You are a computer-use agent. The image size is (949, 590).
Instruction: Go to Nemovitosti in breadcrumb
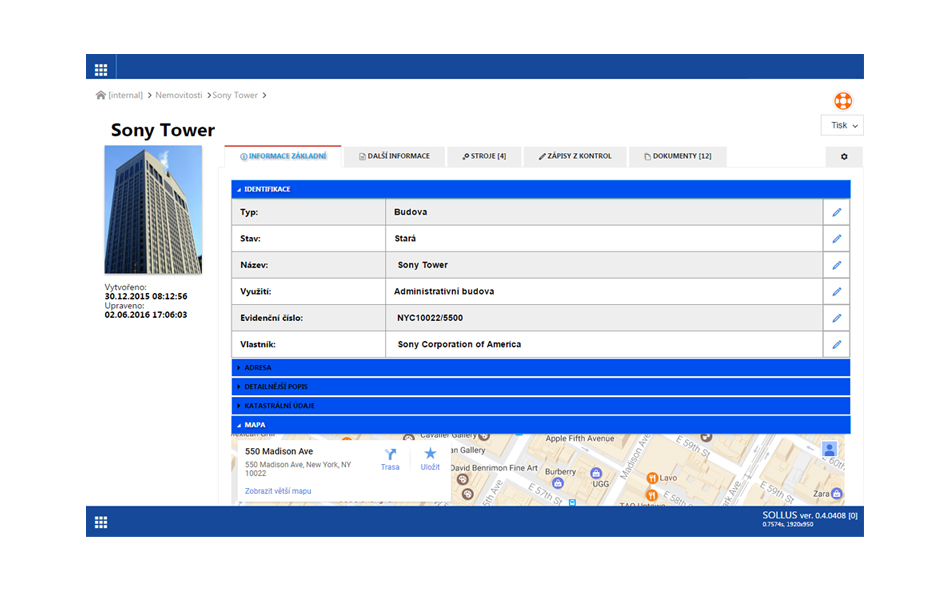[x=178, y=96]
